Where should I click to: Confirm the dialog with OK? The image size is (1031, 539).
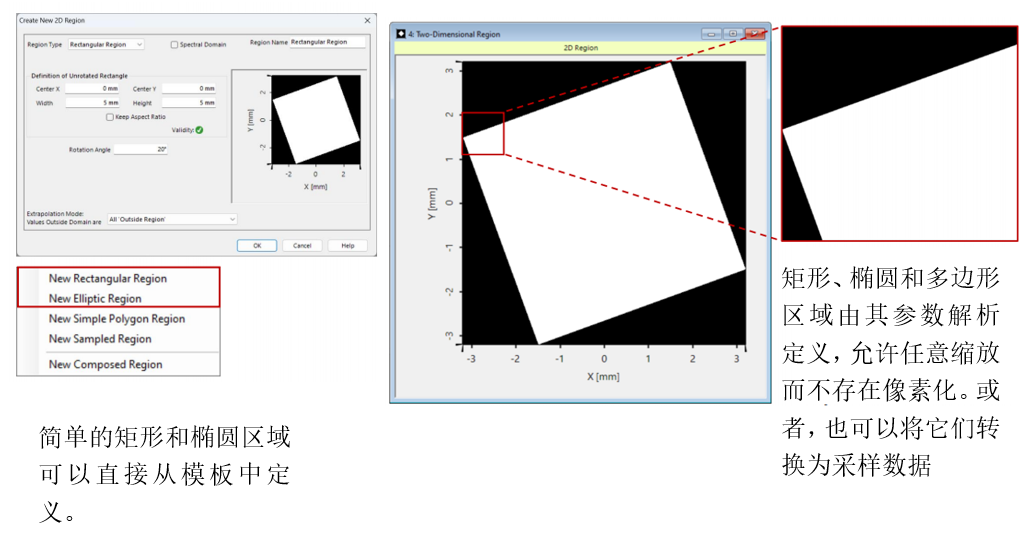point(257,245)
